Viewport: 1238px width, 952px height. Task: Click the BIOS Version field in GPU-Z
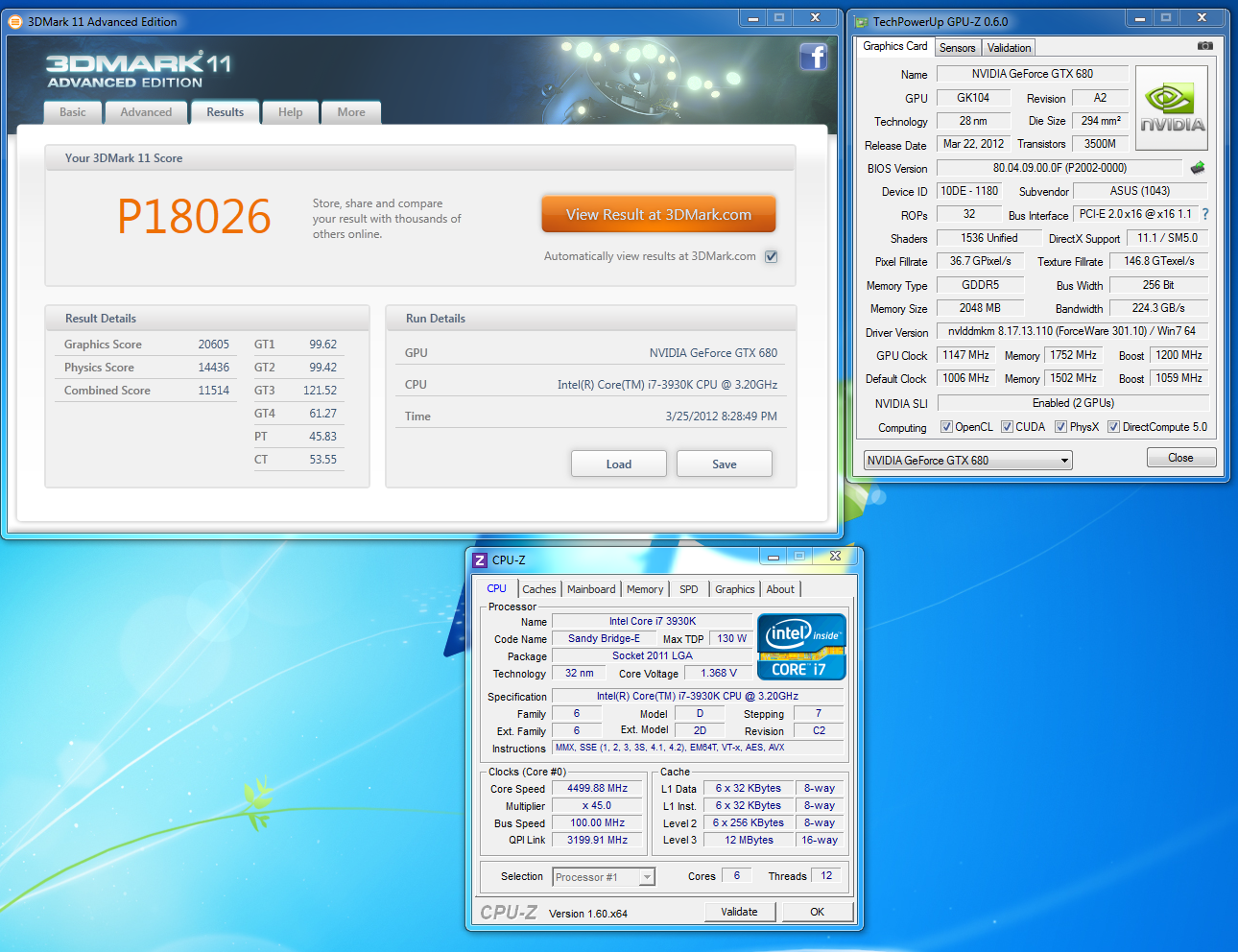point(1059,168)
